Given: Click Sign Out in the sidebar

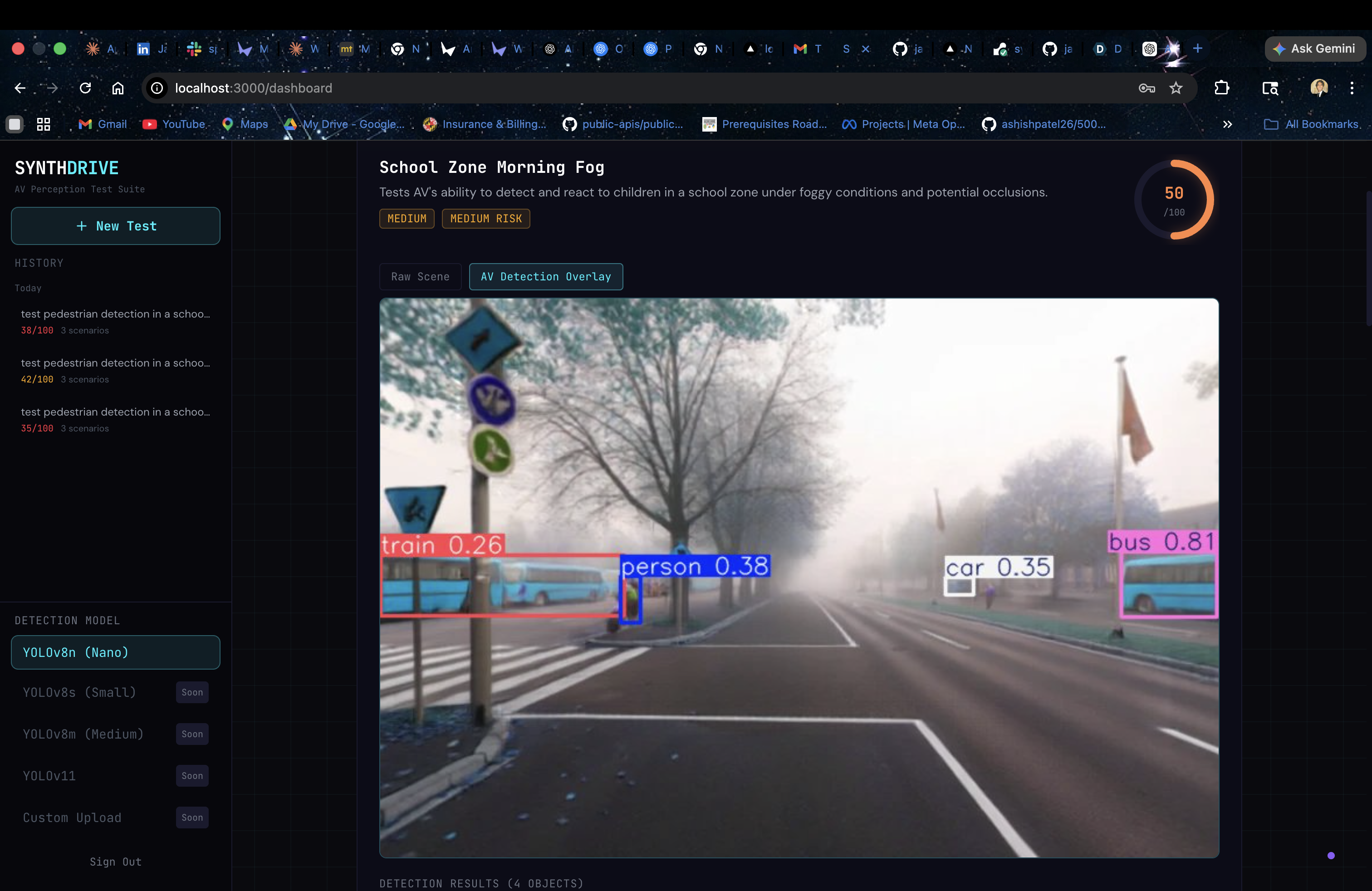Looking at the screenshot, I should click(115, 861).
